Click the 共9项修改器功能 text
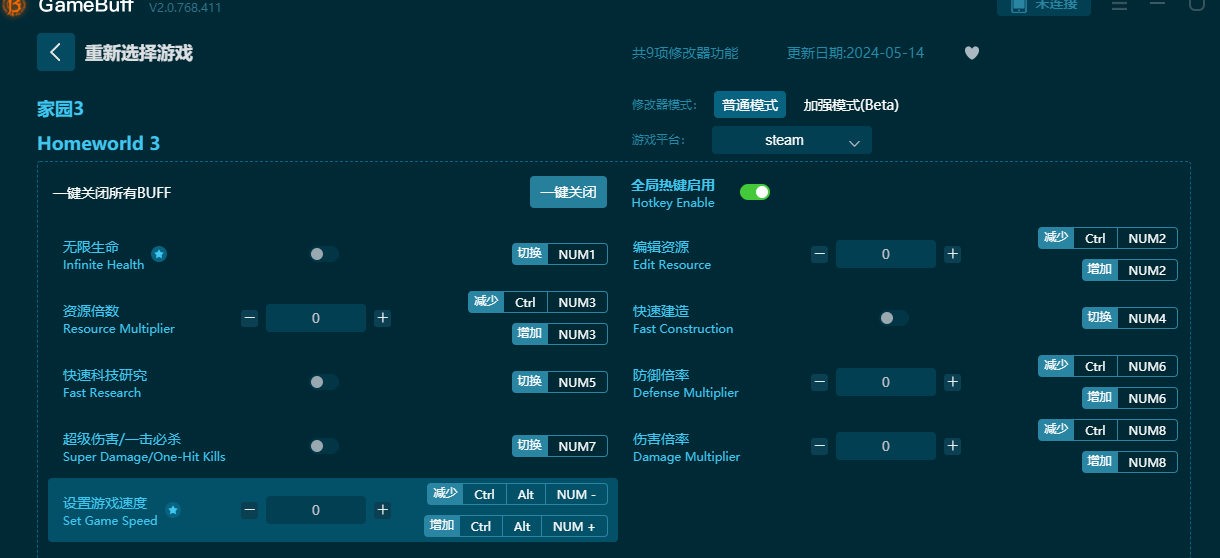Viewport: 1220px width, 558px height. click(685, 53)
